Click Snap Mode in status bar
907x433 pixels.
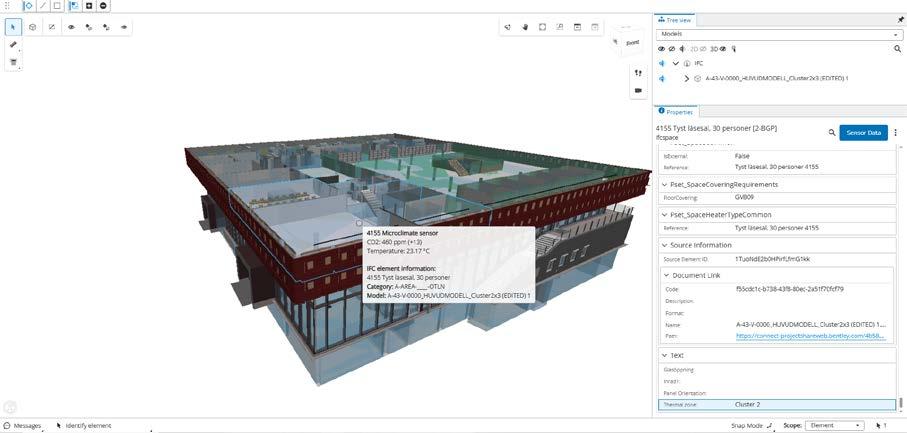click(x=752, y=425)
